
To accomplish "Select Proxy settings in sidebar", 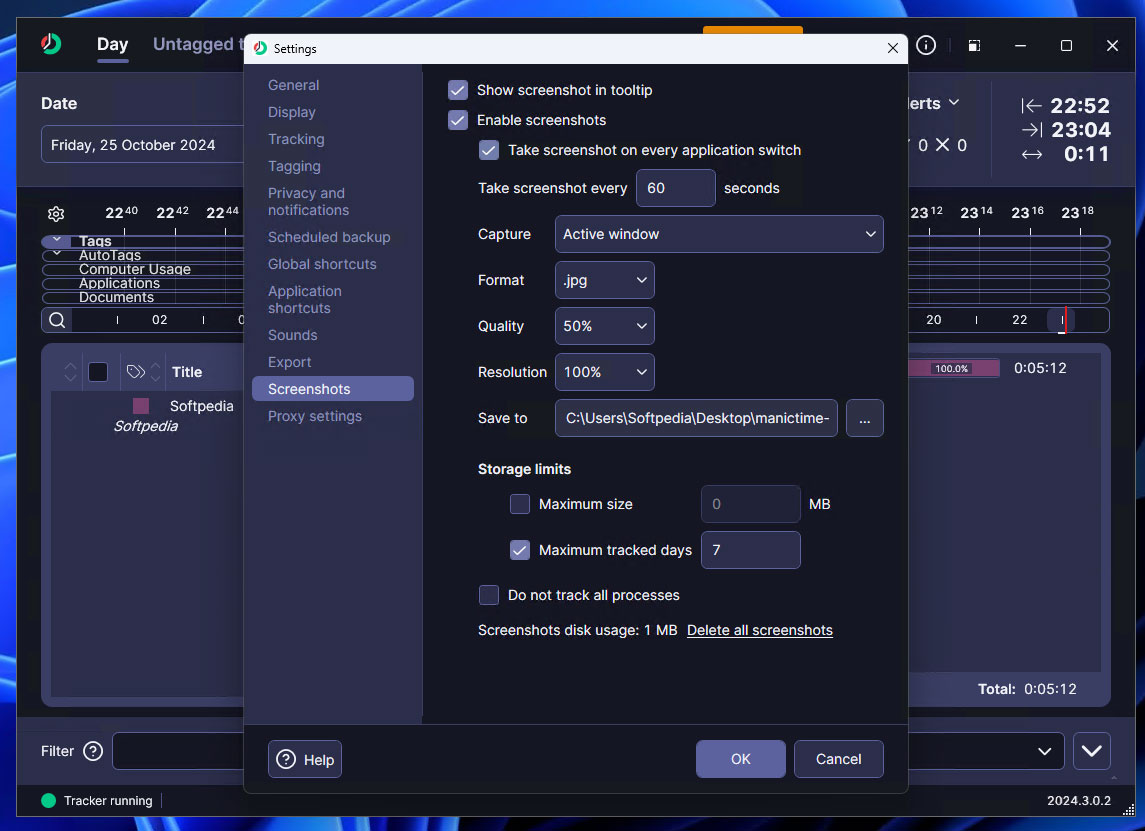I will (315, 416).
